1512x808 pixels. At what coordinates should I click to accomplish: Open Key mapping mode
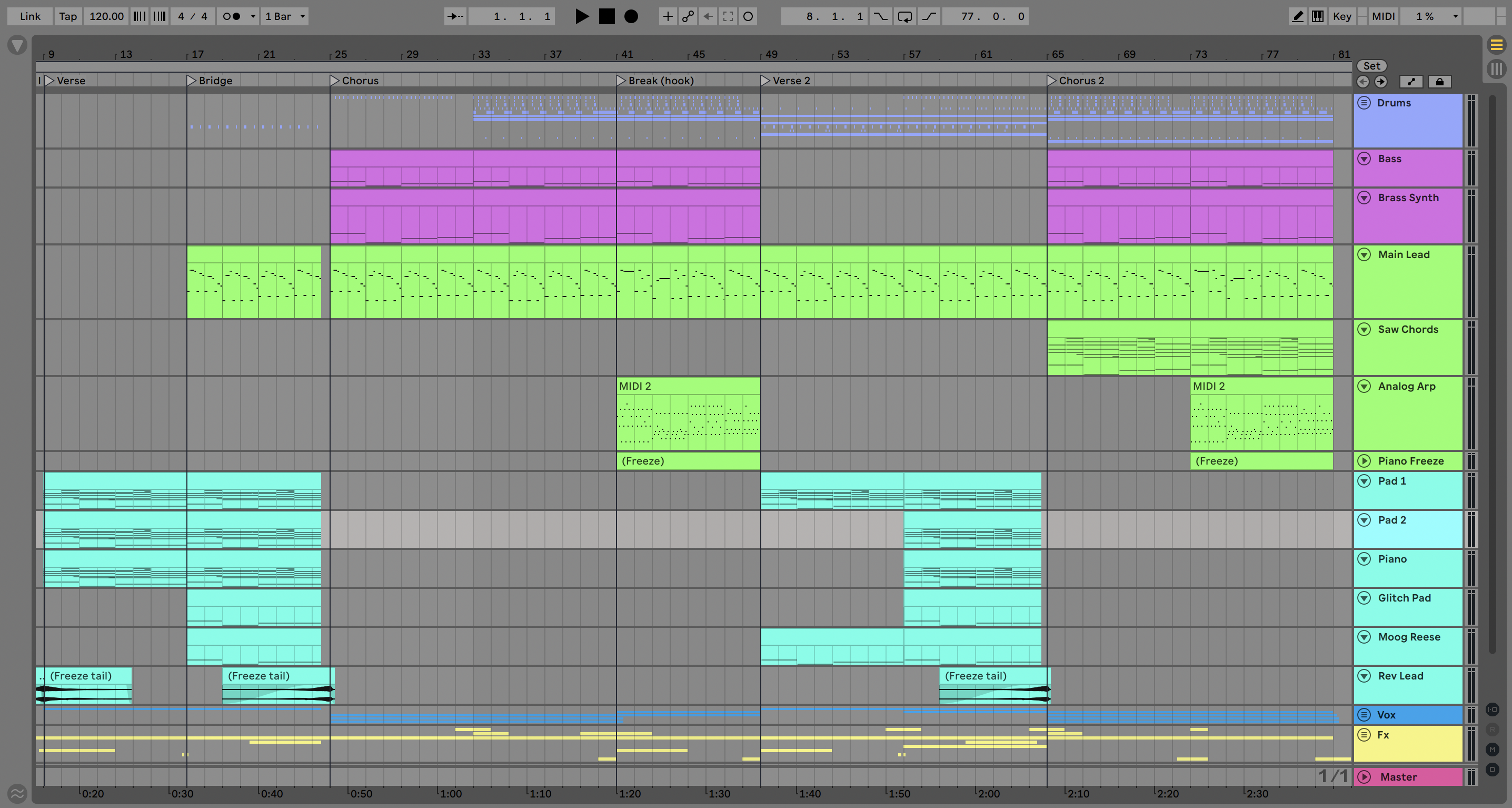(x=1342, y=16)
